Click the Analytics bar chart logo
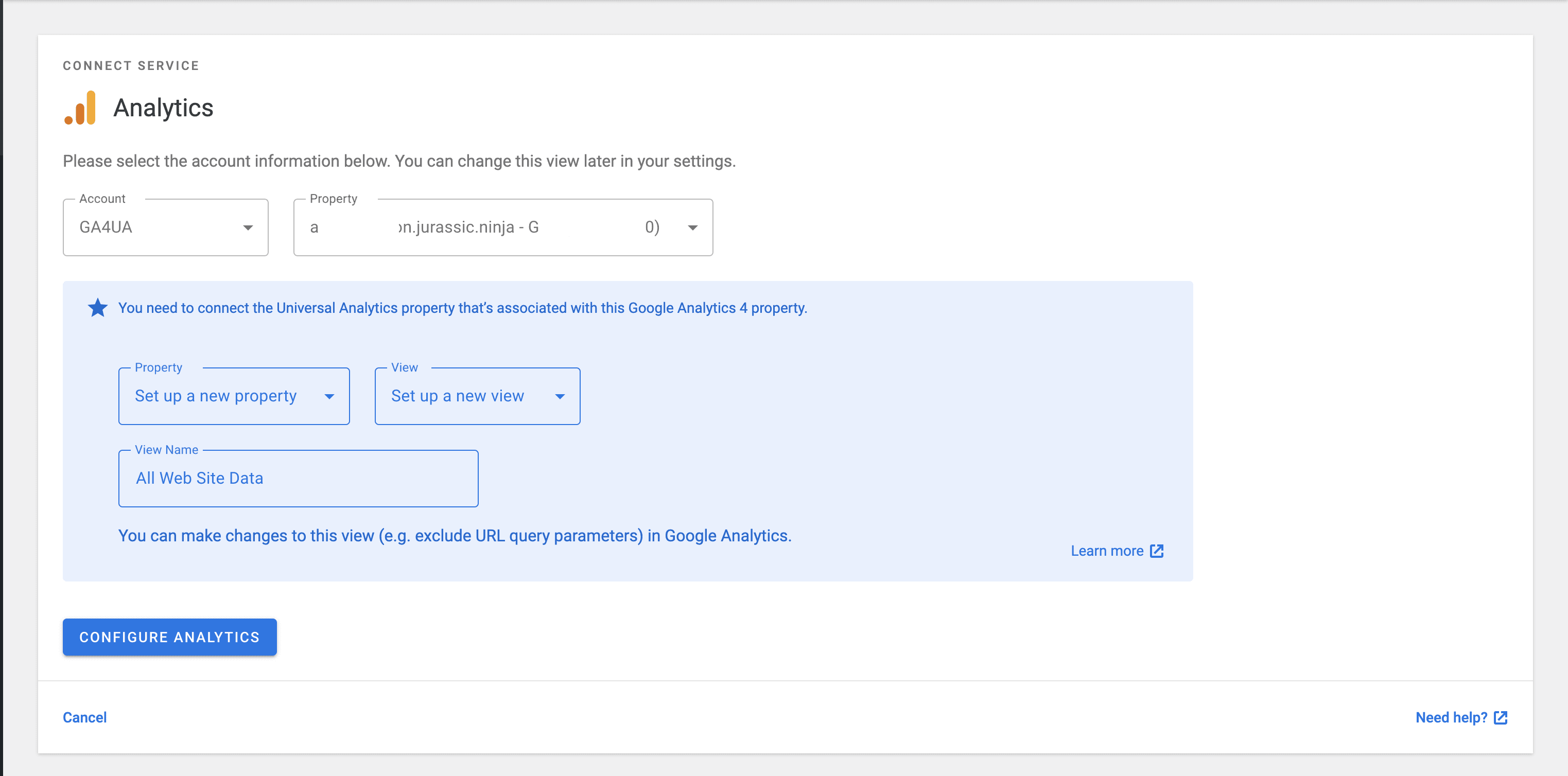Viewport: 1568px width, 776px height. coord(80,108)
